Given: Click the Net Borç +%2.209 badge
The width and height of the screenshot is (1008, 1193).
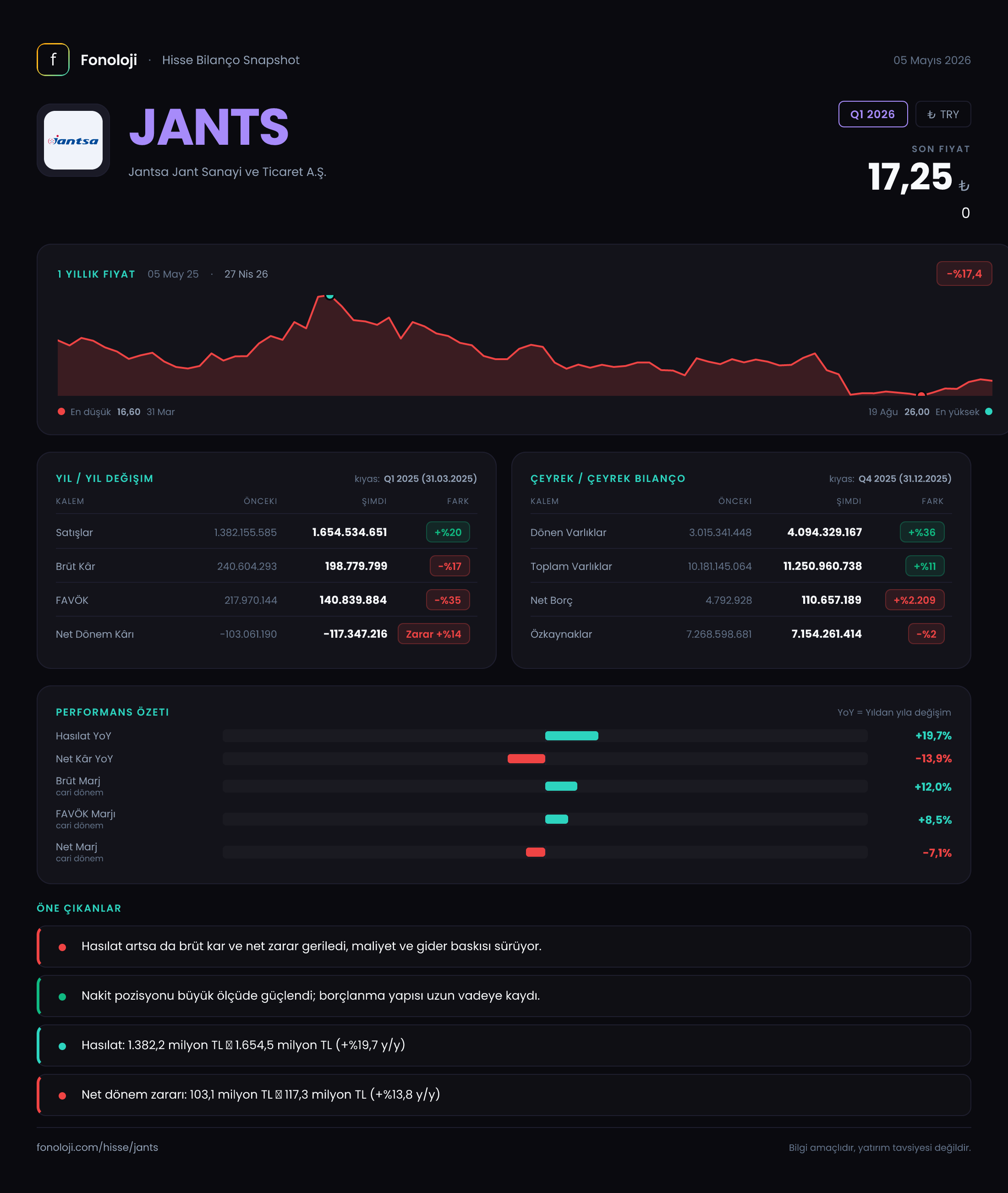Looking at the screenshot, I should tap(914, 600).
